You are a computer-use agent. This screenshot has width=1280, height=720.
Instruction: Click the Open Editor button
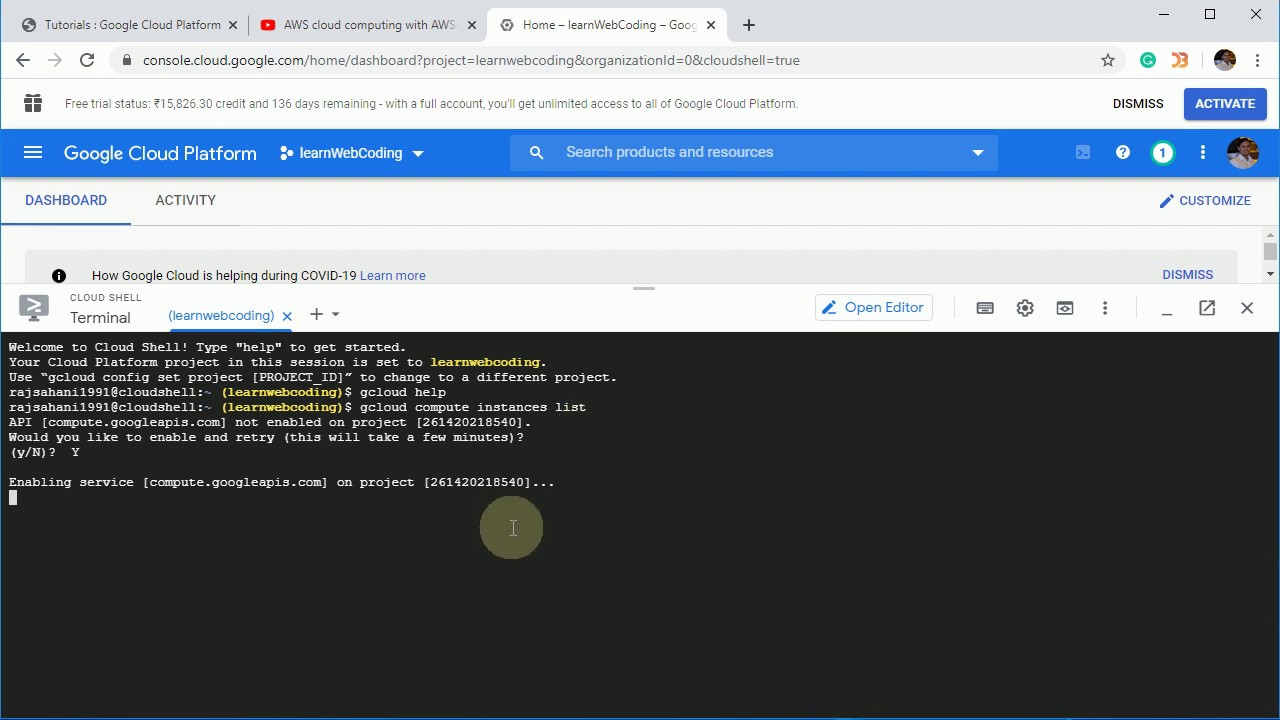[874, 307]
